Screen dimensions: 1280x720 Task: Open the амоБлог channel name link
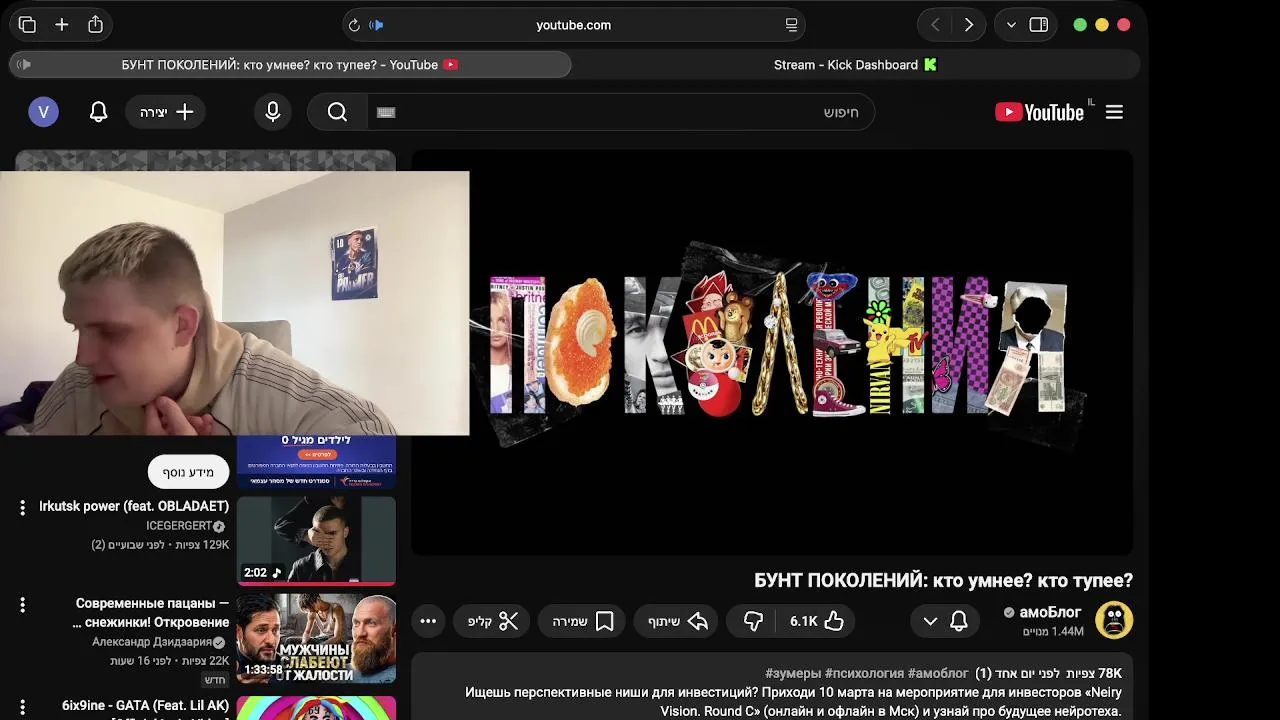coord(1050,612)
